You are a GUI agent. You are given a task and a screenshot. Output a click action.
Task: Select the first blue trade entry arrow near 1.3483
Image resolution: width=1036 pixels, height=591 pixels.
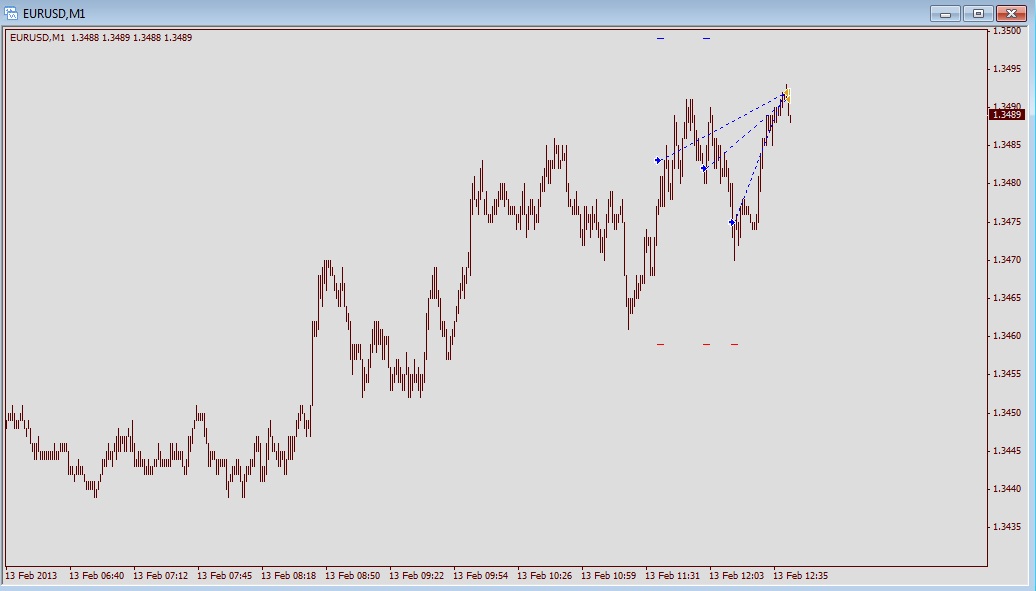pos(658,160)
